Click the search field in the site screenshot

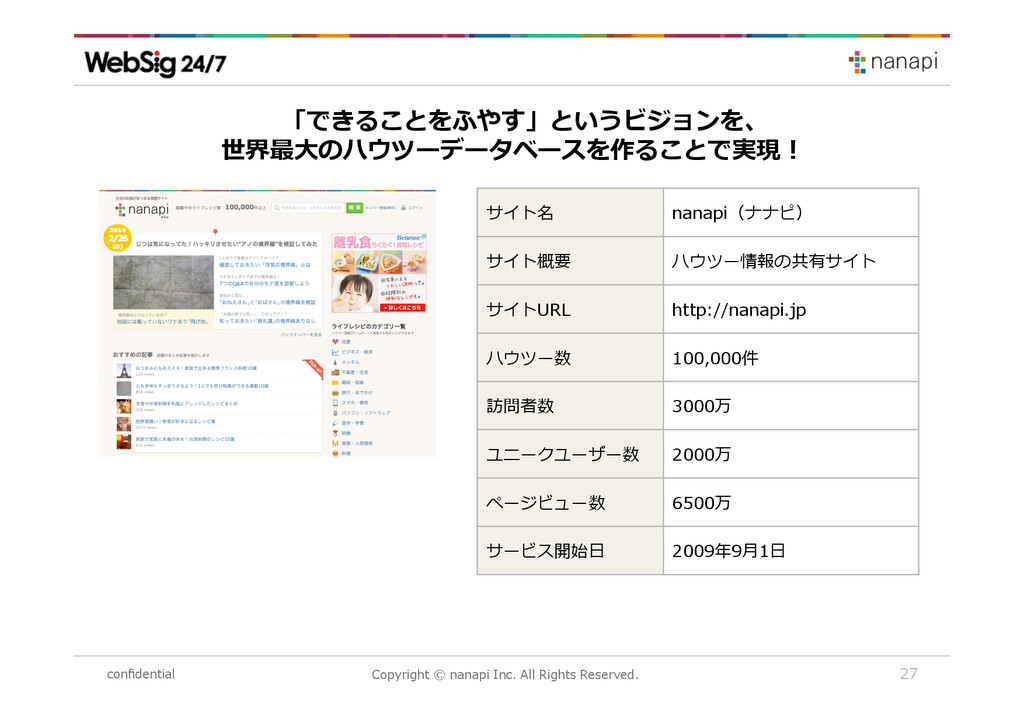point(308,208)
